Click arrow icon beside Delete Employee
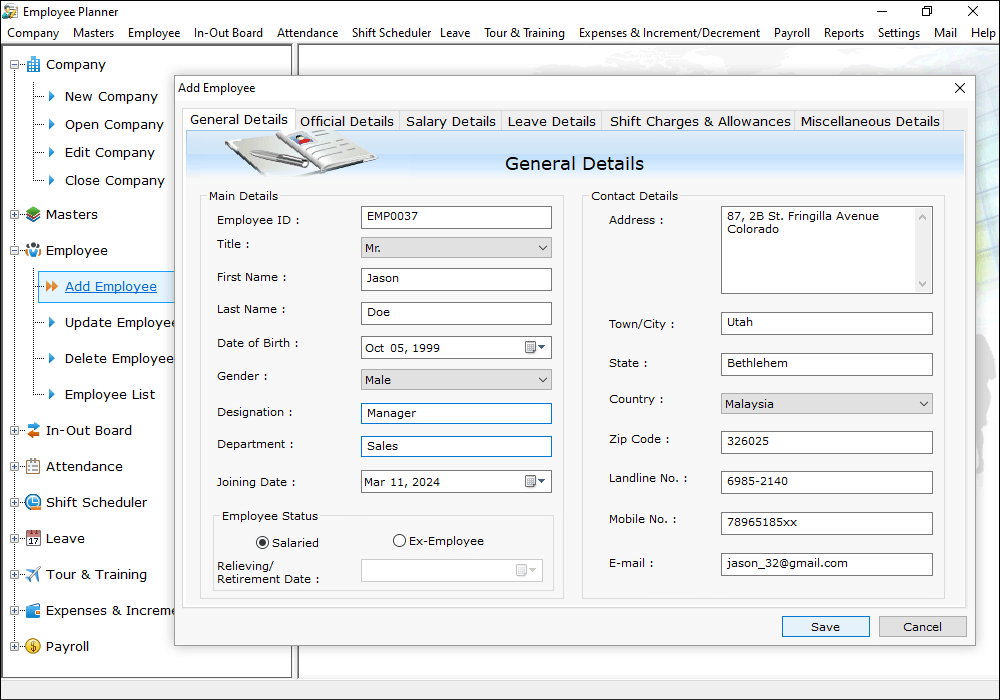This screenshot has width=1000, height=700. coord(52,358)
